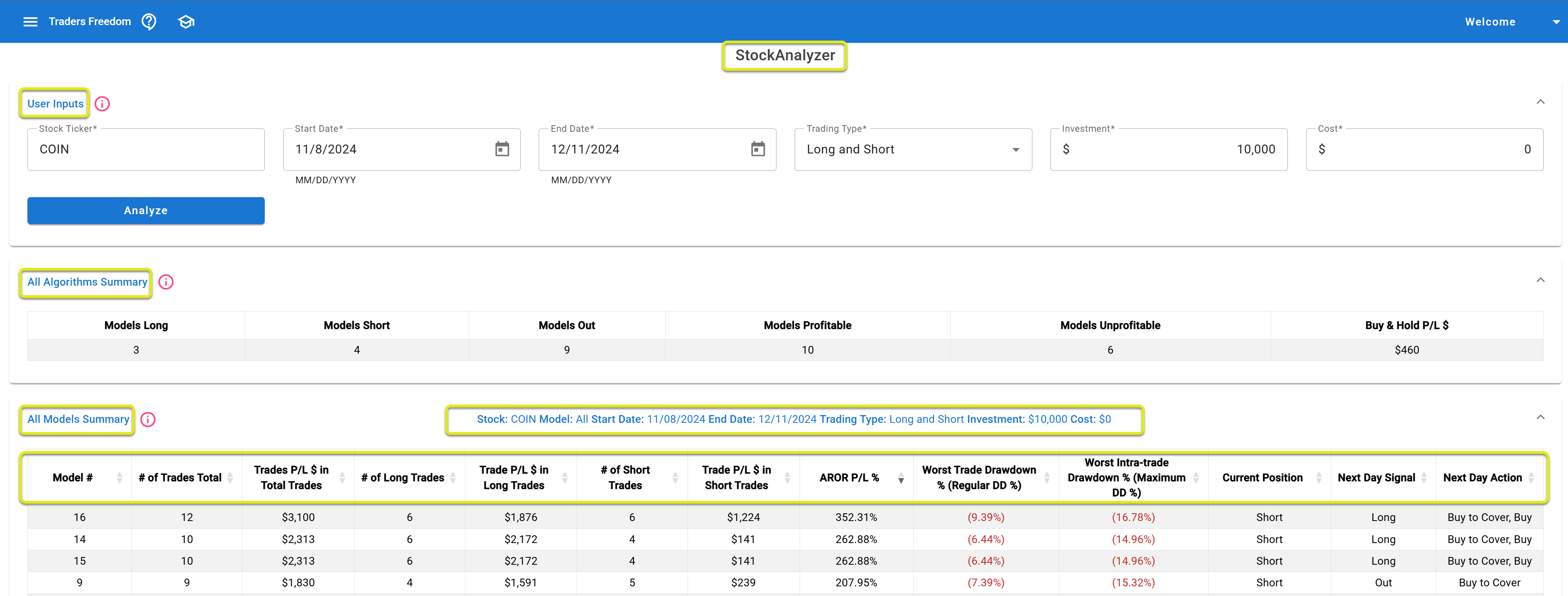Click the Cost input field

pos(1424,149)
